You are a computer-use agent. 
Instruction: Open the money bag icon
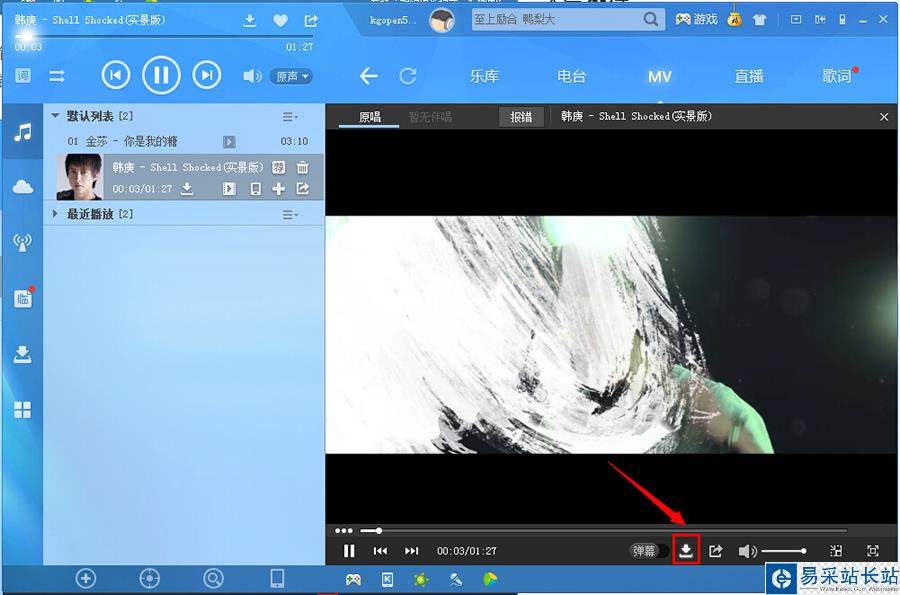(x=734, y=20)
